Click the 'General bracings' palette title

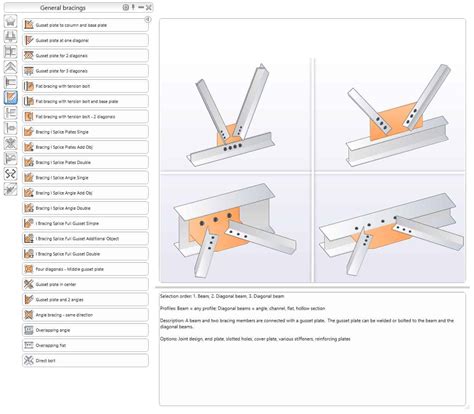63,8
